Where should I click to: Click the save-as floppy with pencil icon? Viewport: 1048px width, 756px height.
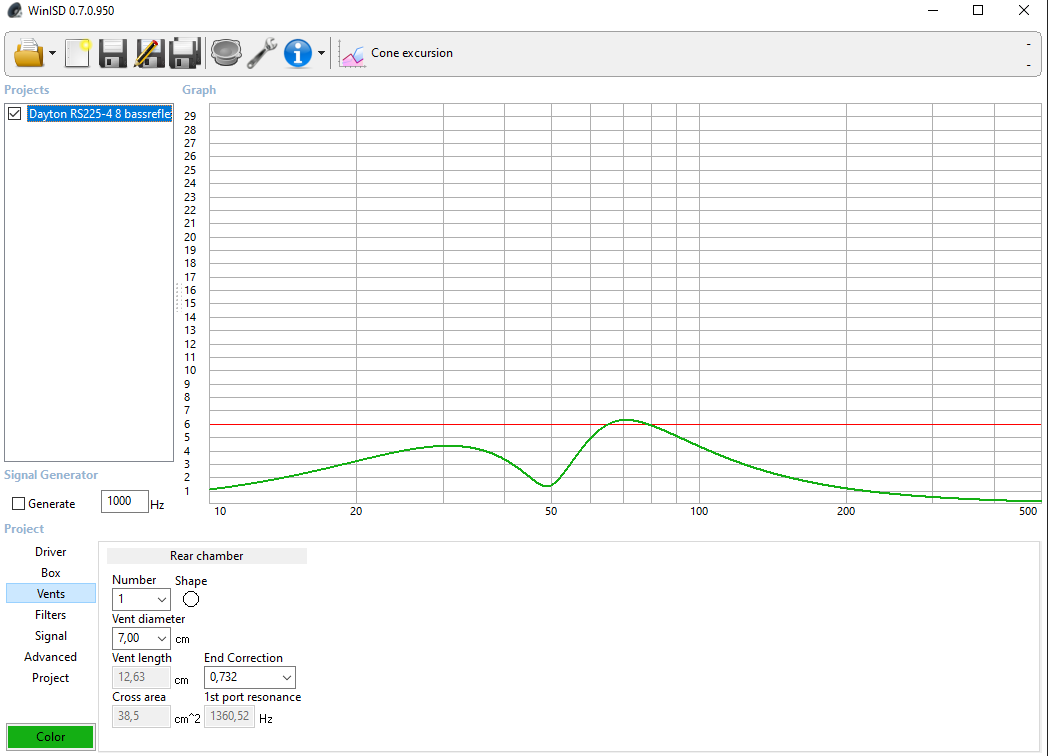click(148, 53)
